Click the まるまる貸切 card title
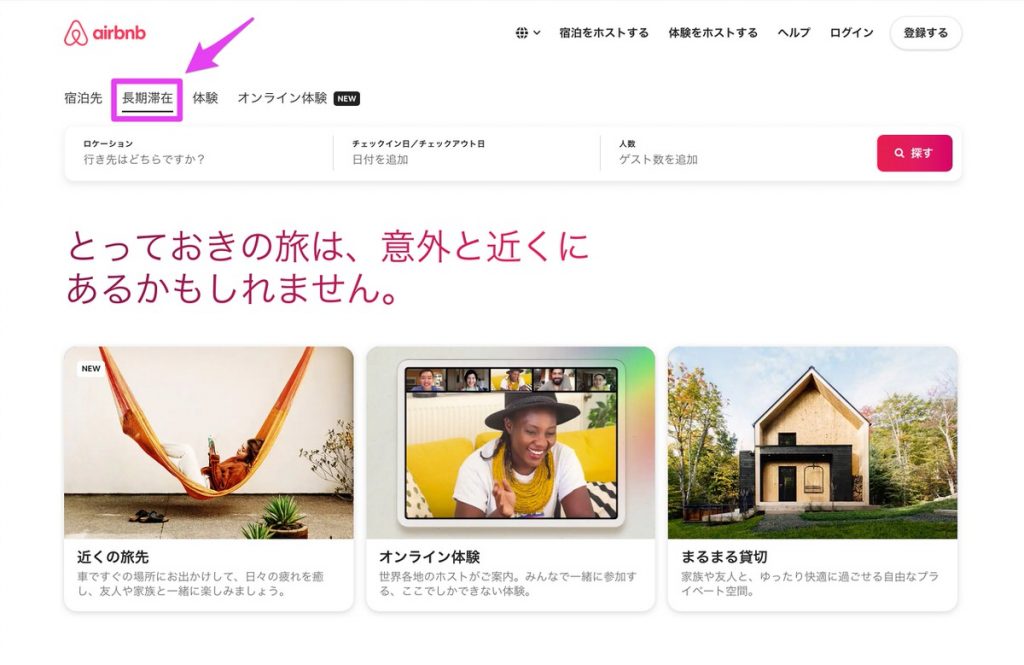This screenshot has width=1024, height=665. coord(724,557)
